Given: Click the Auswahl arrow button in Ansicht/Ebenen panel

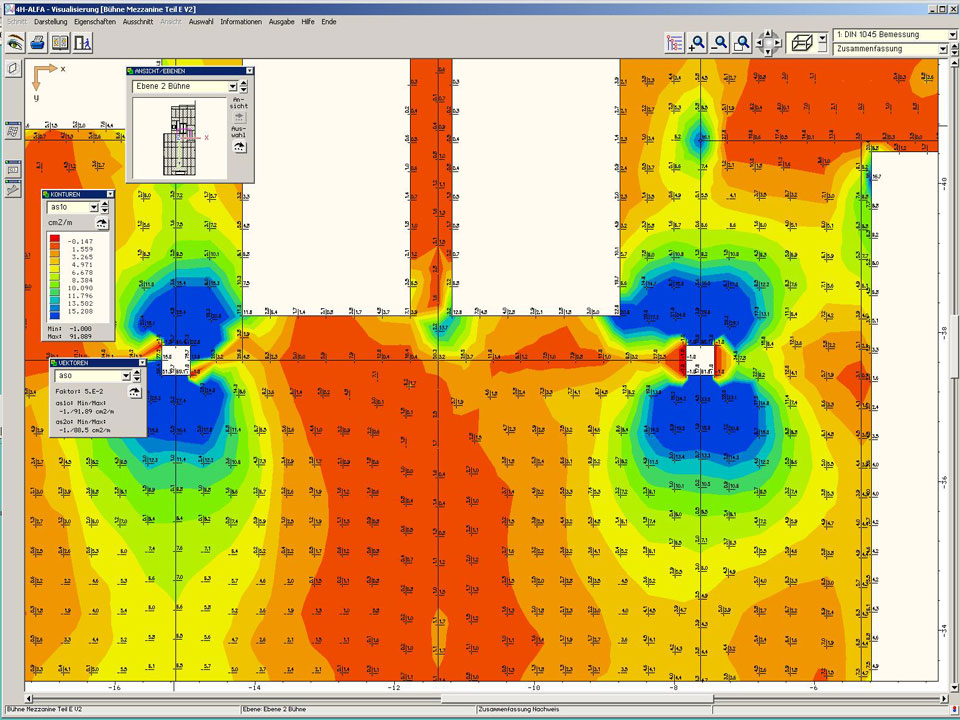Looking at the screenshot, I should (238, 146).
